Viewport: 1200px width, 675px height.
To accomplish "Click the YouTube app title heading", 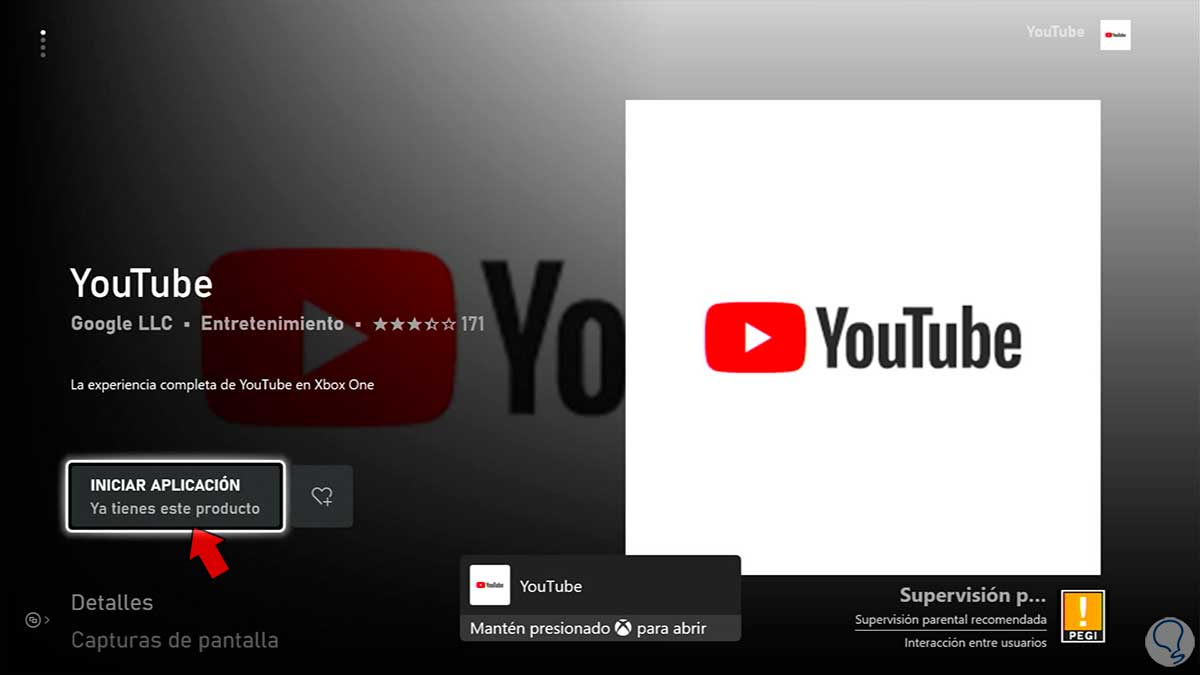I will [x=142, y=283].
